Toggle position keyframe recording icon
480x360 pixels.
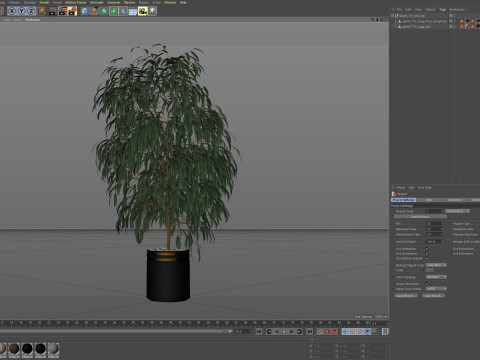tap(345, 331)
